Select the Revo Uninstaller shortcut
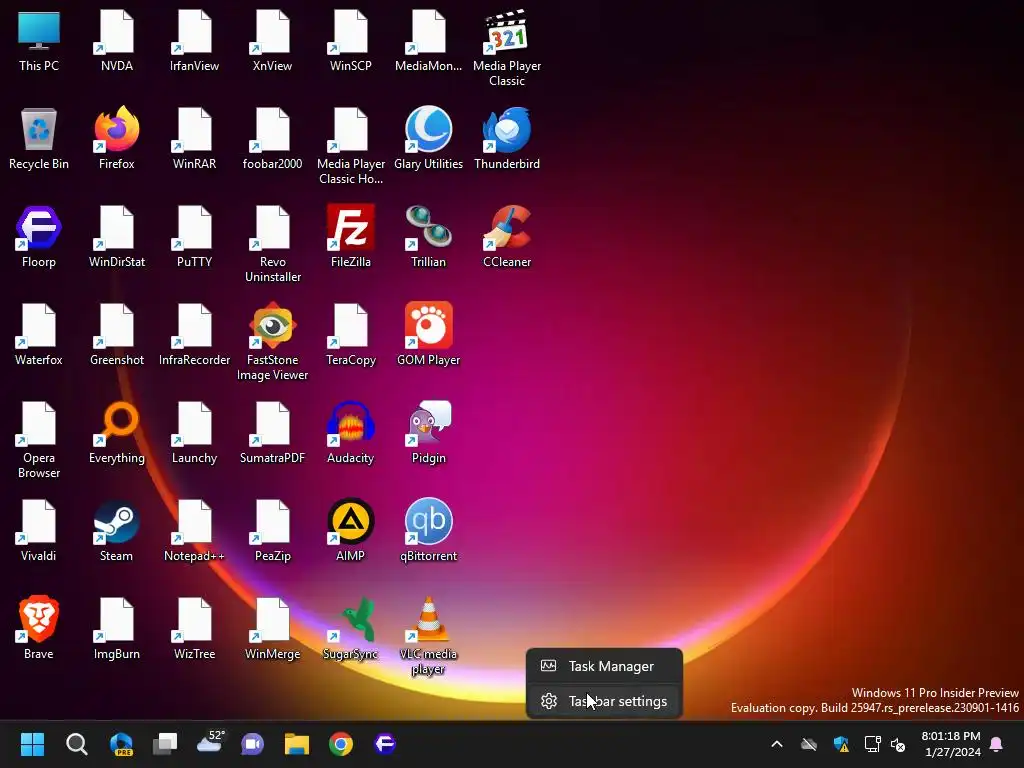 (x=272, y=244)
